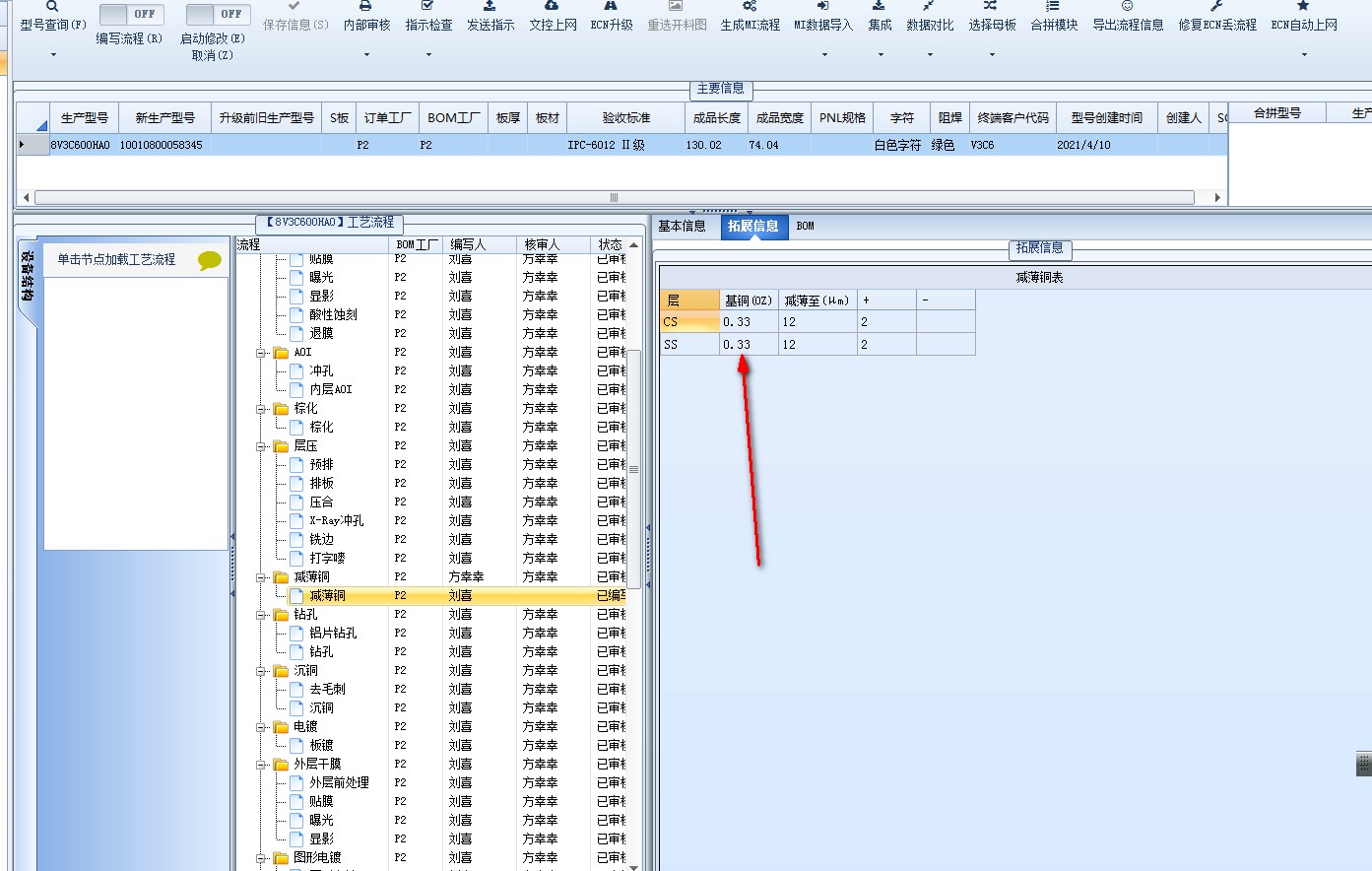Click the 发送指示 upload icon
Viewport: 1372px width, 871px height.
pyautogui.click(x=490, y=6)
